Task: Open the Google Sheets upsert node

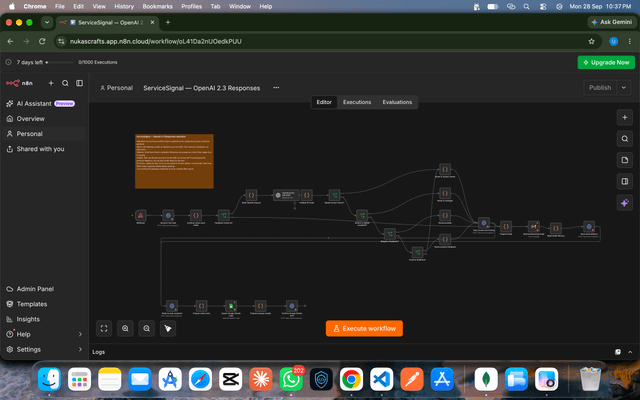Action: click(x=231, y=306)
